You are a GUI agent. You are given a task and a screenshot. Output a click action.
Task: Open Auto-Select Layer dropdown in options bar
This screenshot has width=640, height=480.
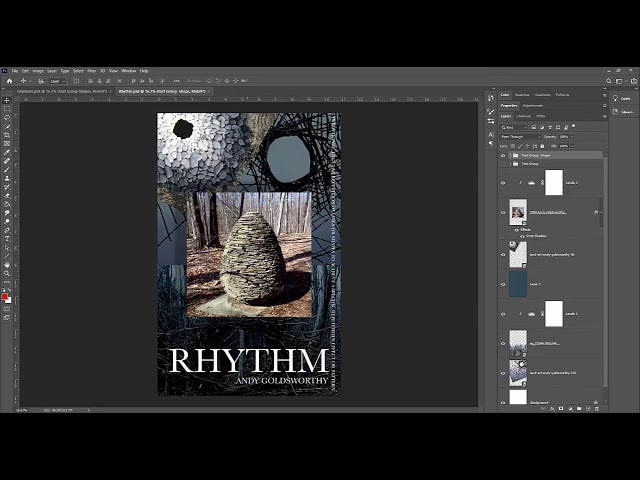coord(57,81)
